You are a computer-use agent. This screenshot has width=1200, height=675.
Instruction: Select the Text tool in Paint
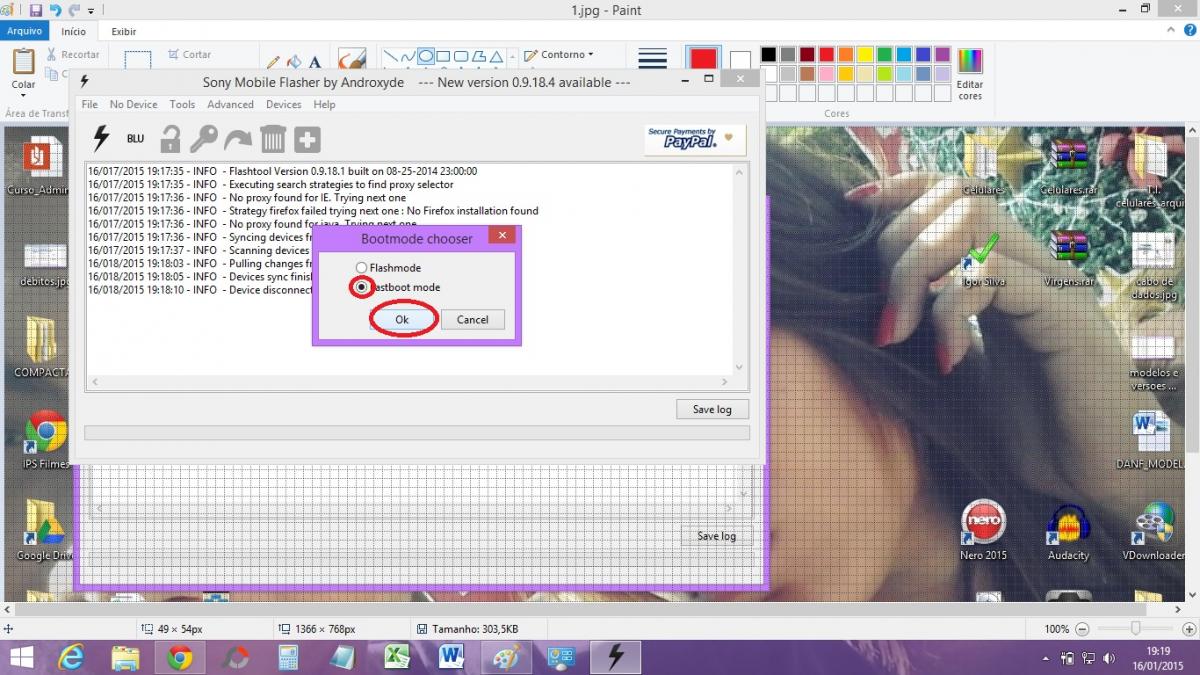point(314,60)
